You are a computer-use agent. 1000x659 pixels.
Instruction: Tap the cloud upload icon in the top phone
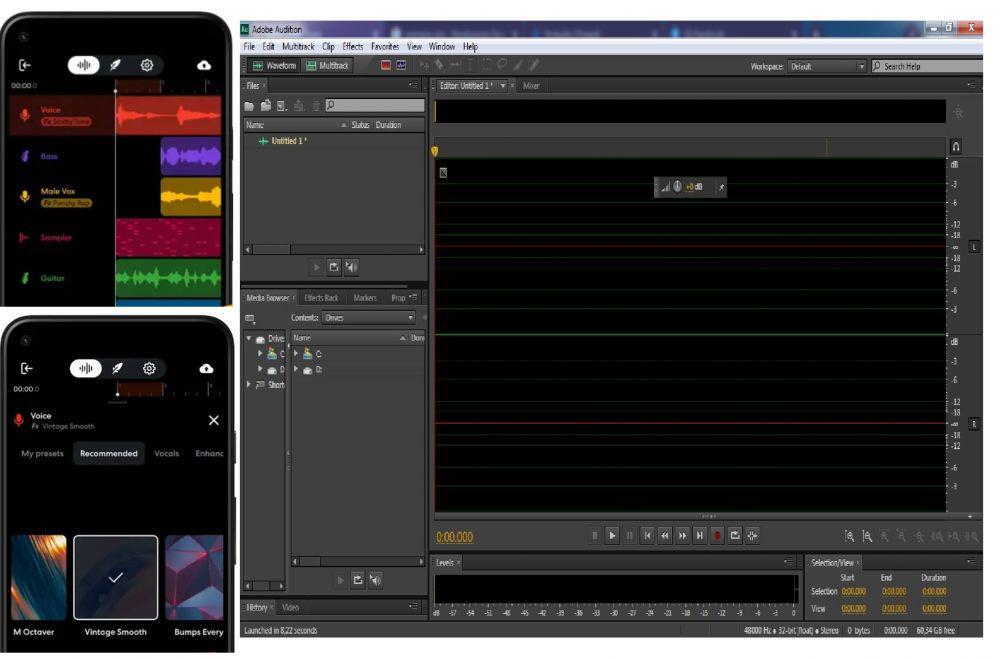(204, 65)
